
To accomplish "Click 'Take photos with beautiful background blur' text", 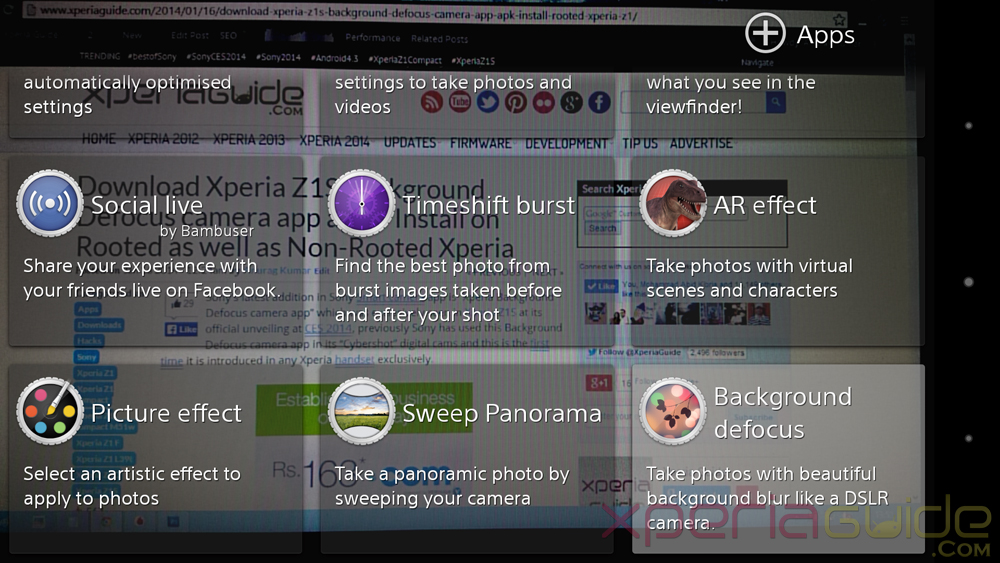I will [767, 498].
